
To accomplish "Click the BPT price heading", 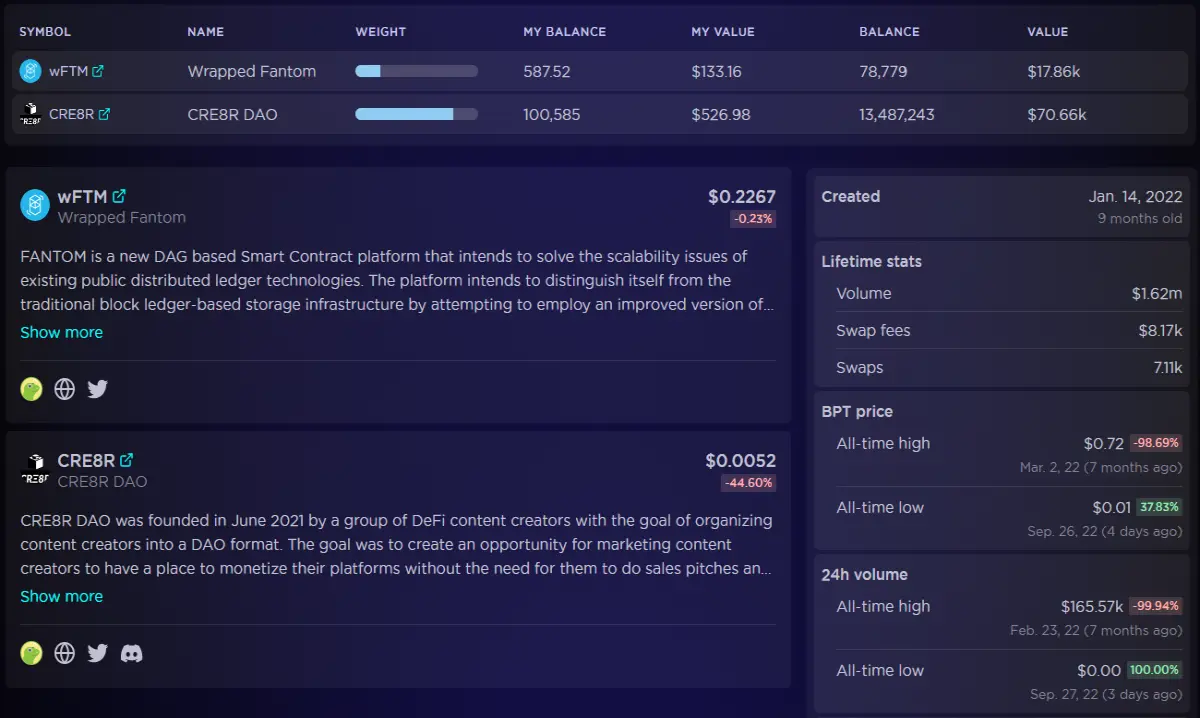I will (x=857, y=411).
